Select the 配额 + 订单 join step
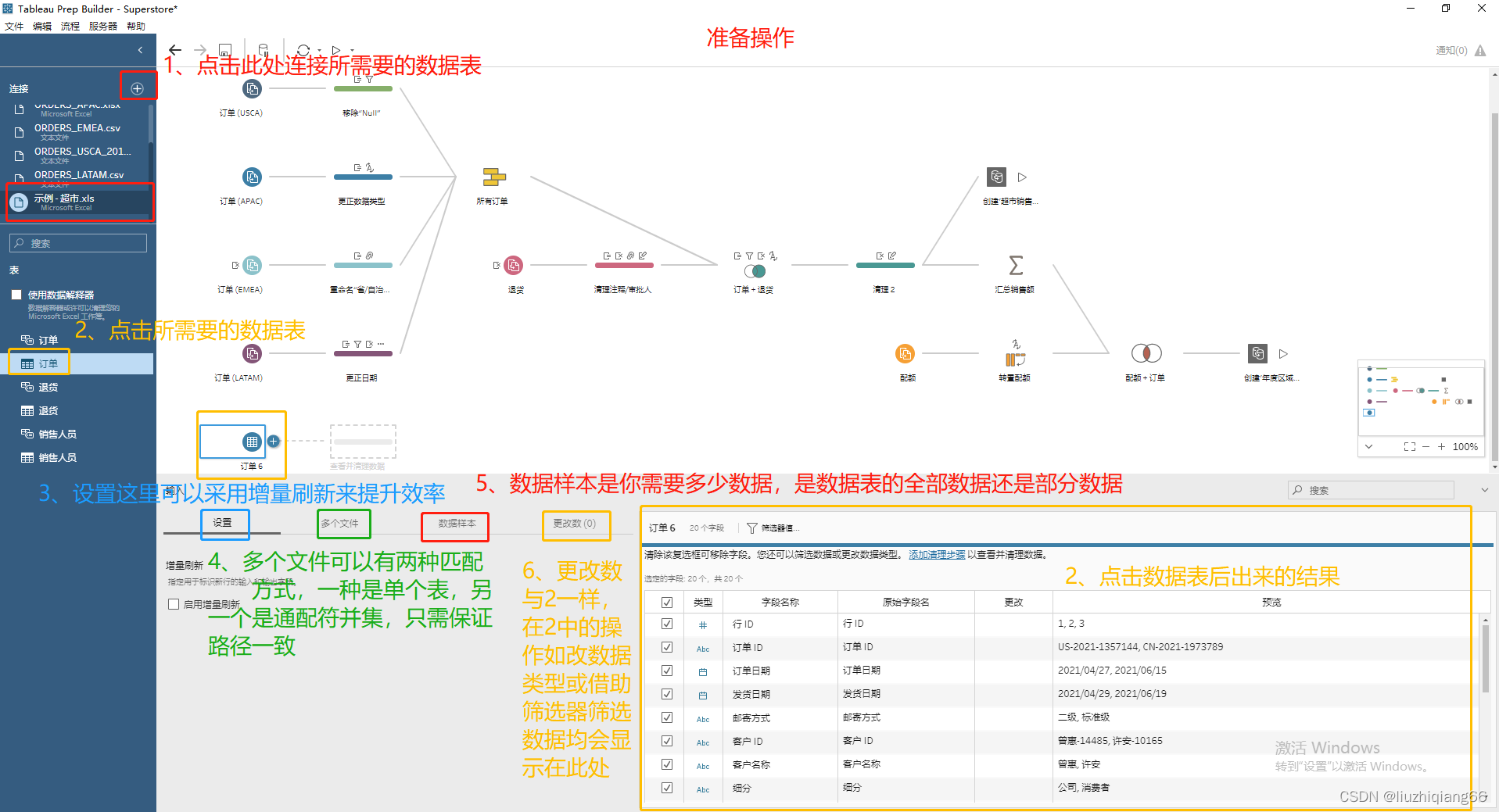 click(x=1146, y=353)
